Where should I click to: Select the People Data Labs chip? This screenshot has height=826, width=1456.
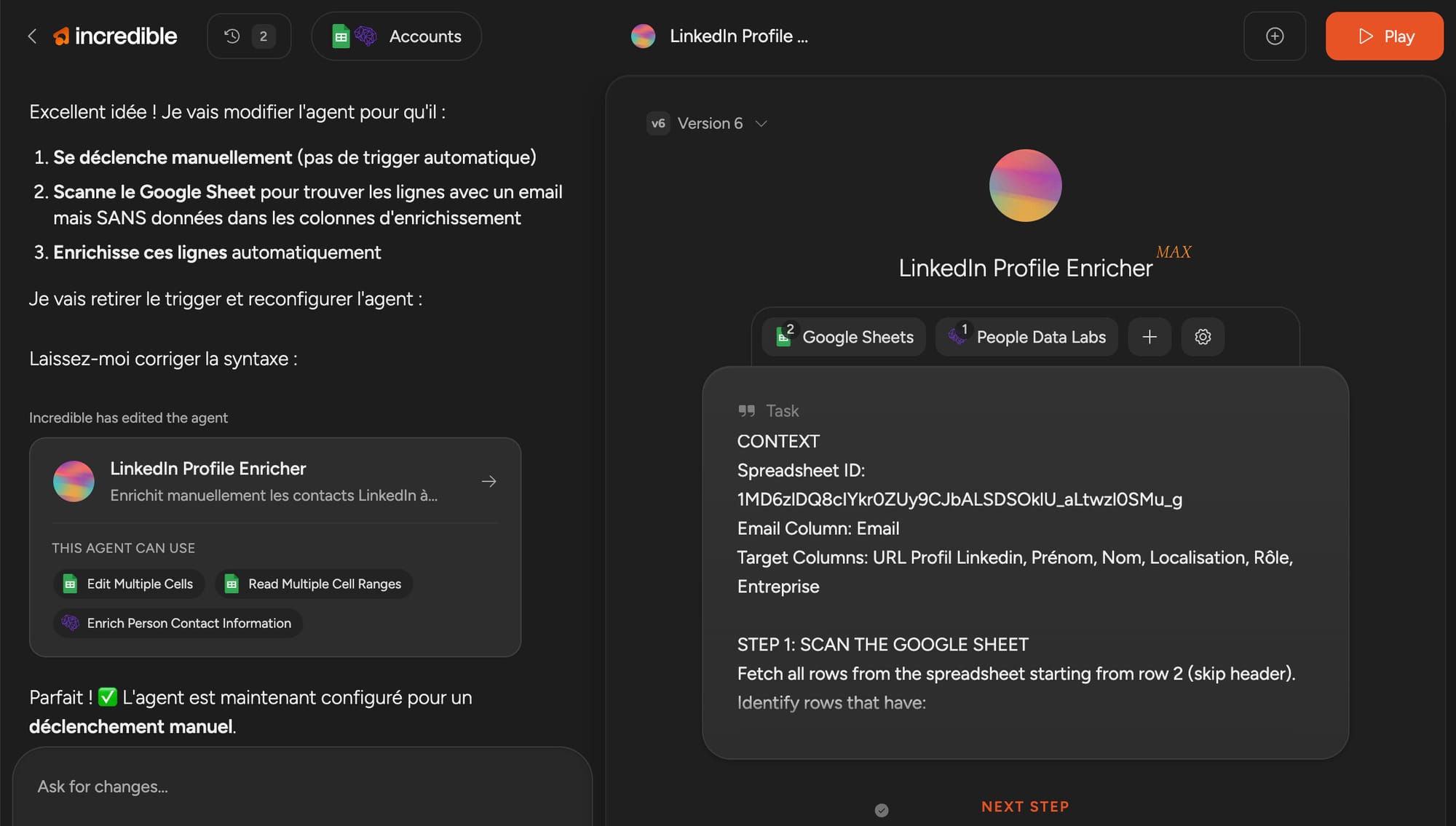click(1027, 337)
